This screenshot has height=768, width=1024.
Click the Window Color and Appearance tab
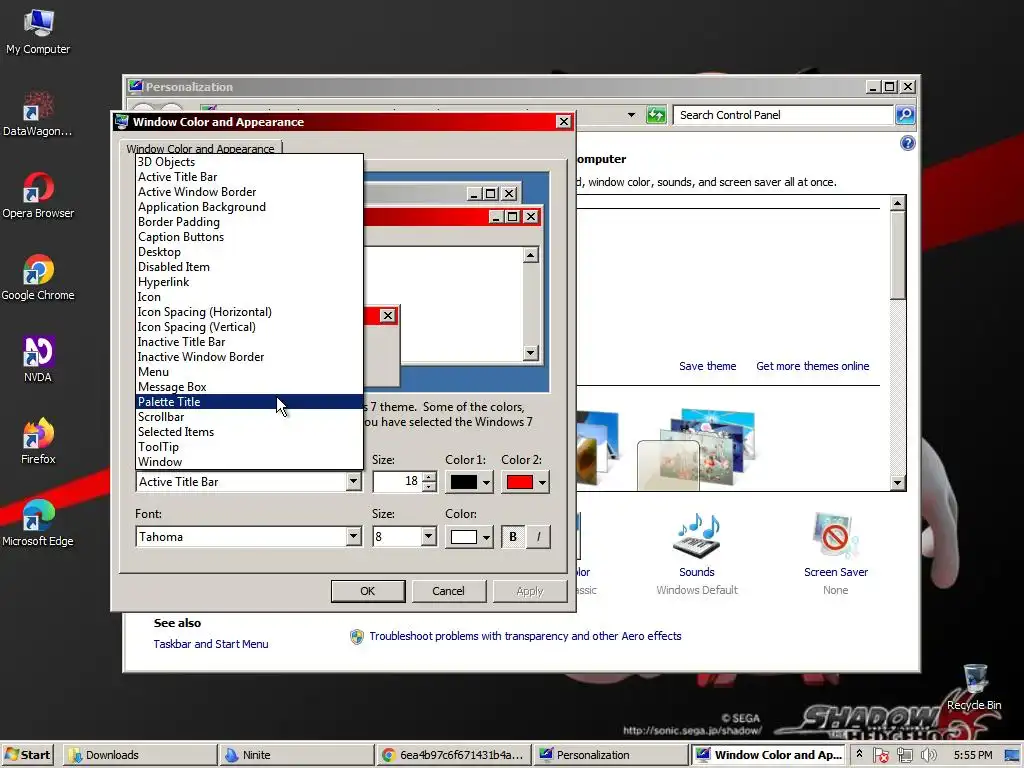(x=200, y=148)
